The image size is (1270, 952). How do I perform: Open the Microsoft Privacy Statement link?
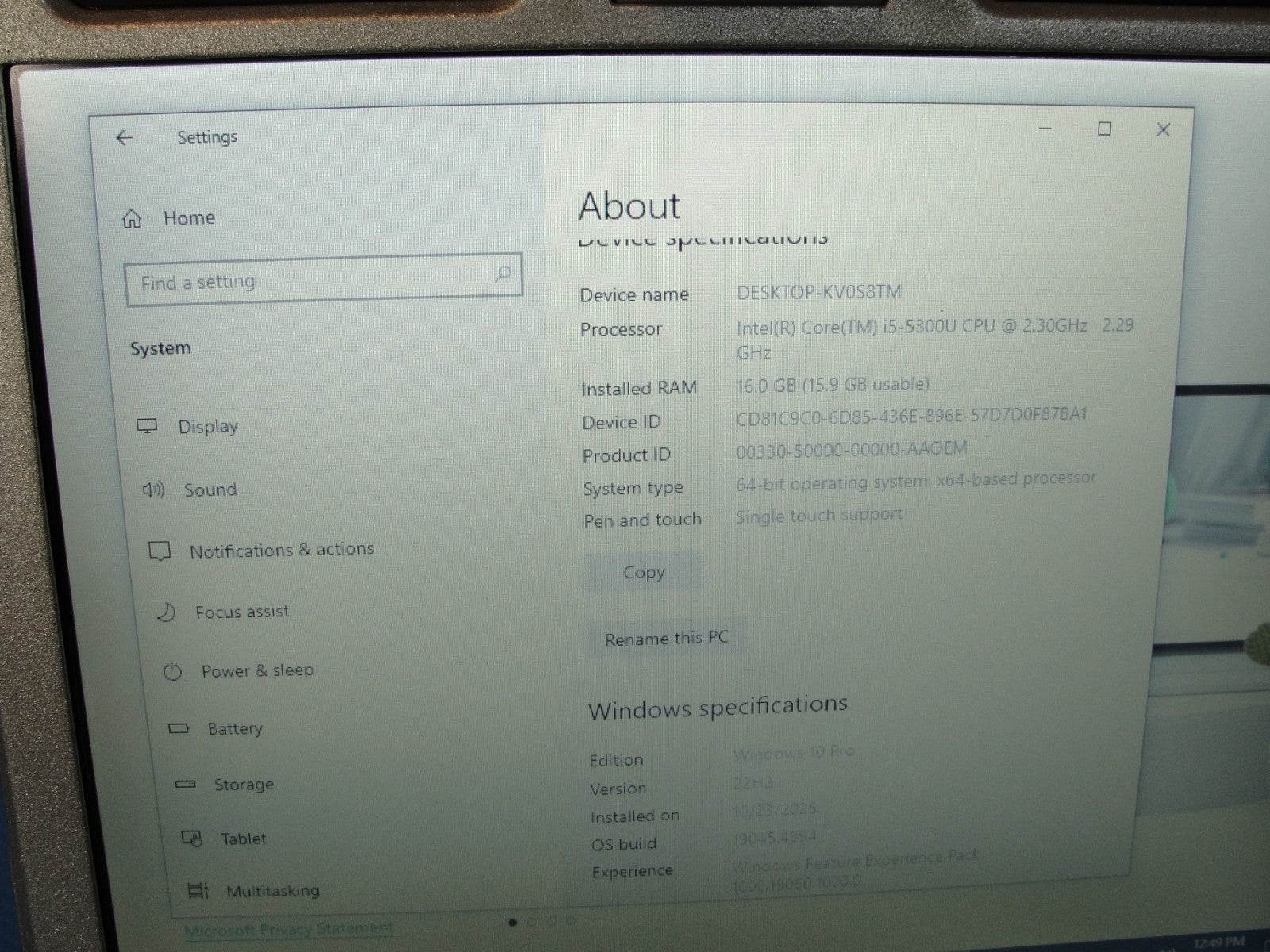pos(288,928)
